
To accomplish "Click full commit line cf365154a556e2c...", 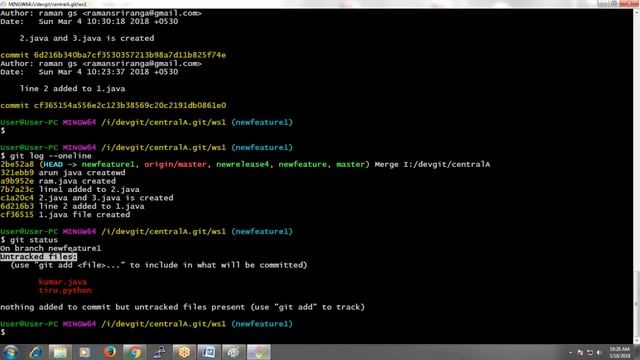I will (x=113, y=105).
